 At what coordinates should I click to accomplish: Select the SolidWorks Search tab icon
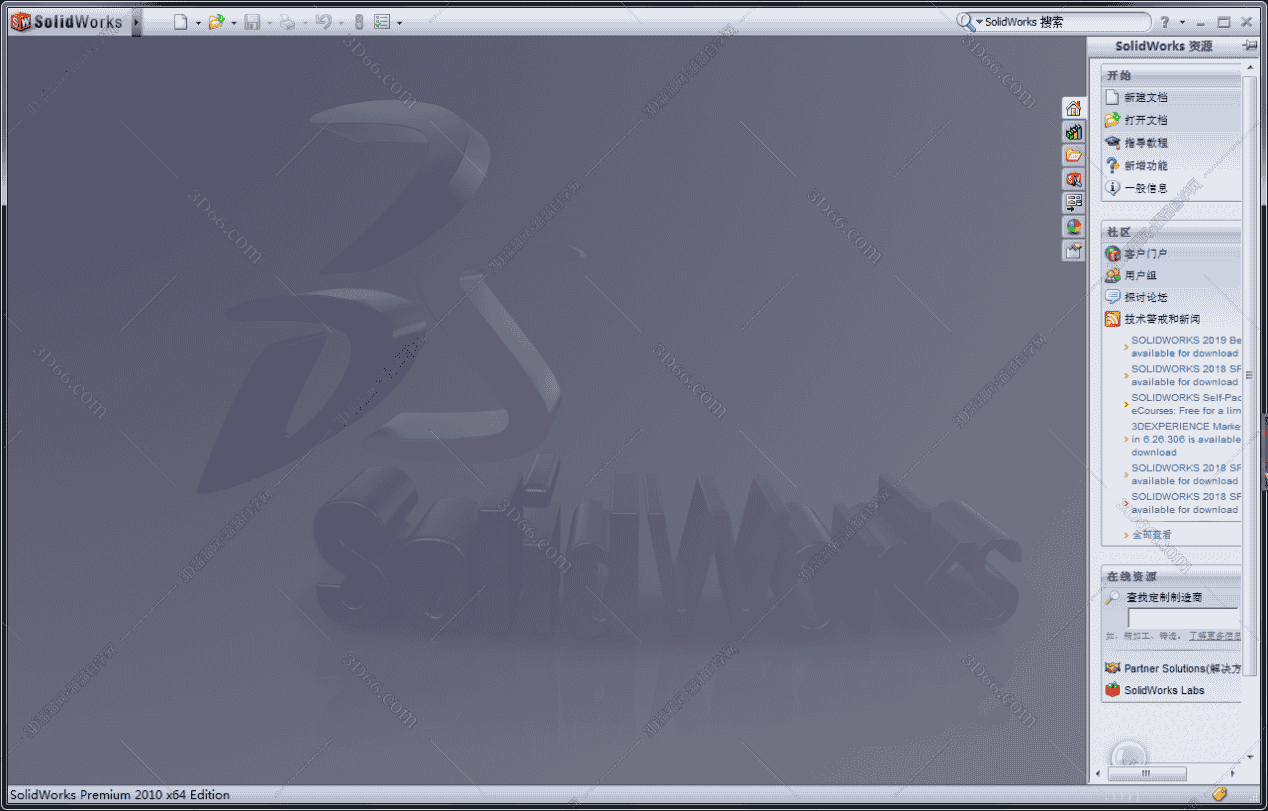1073,179
